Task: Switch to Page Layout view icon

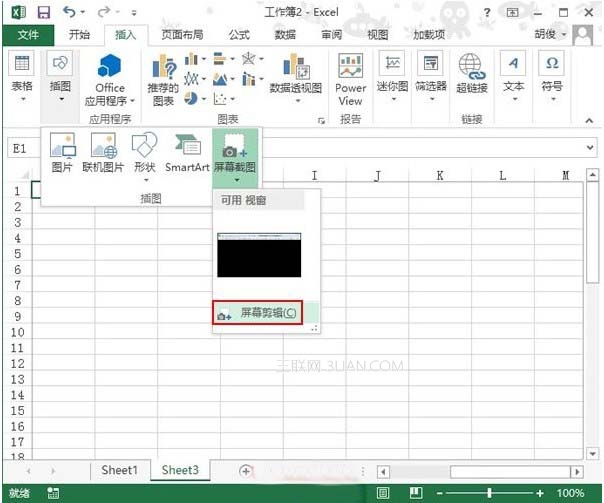Action: pyautogui.click(x=383, y=493)
